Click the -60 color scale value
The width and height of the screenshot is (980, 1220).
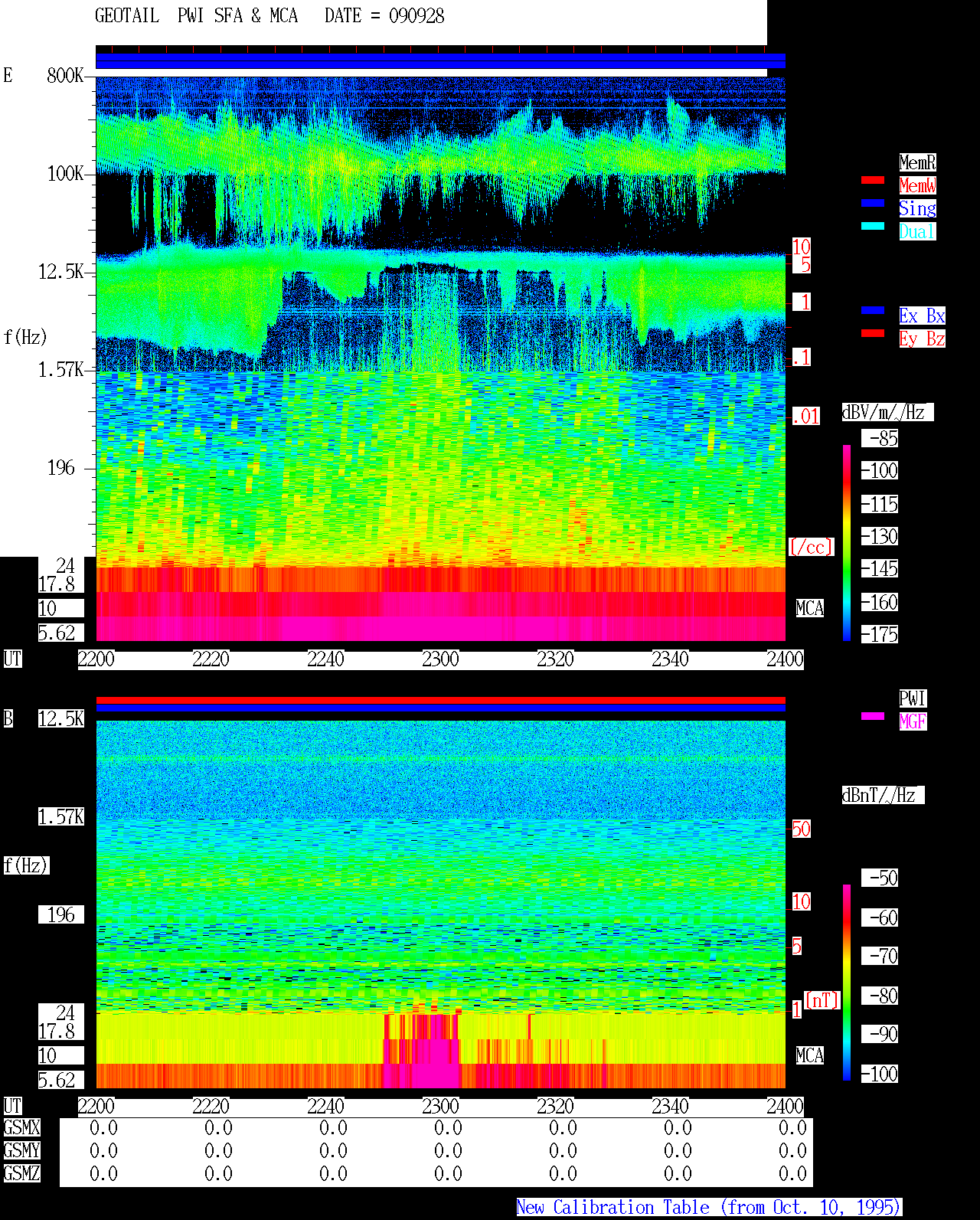[880, 917]
